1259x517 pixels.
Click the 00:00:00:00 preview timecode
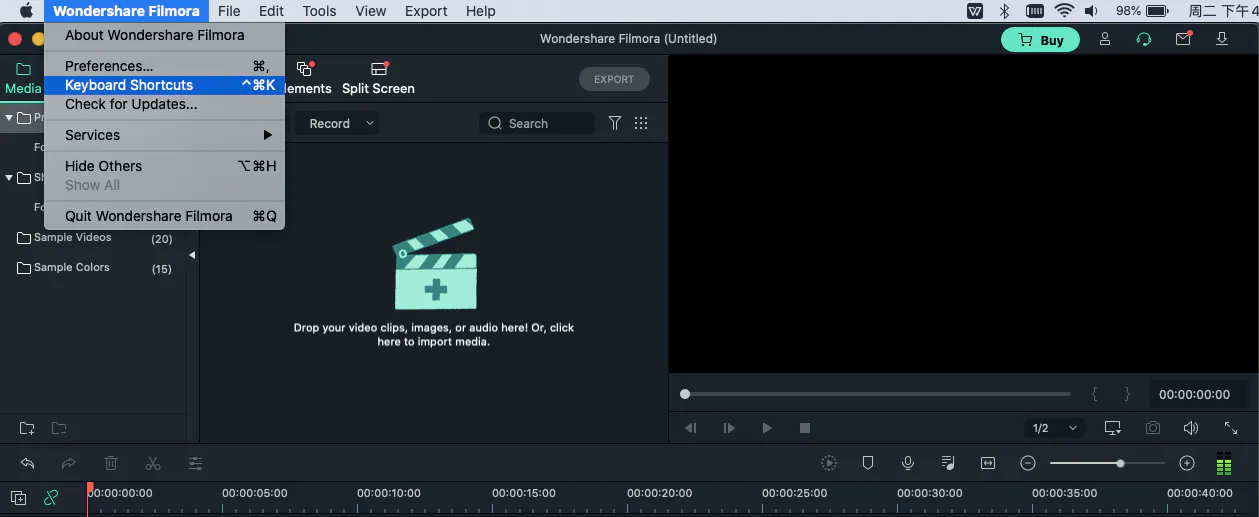pos(1195,394)
